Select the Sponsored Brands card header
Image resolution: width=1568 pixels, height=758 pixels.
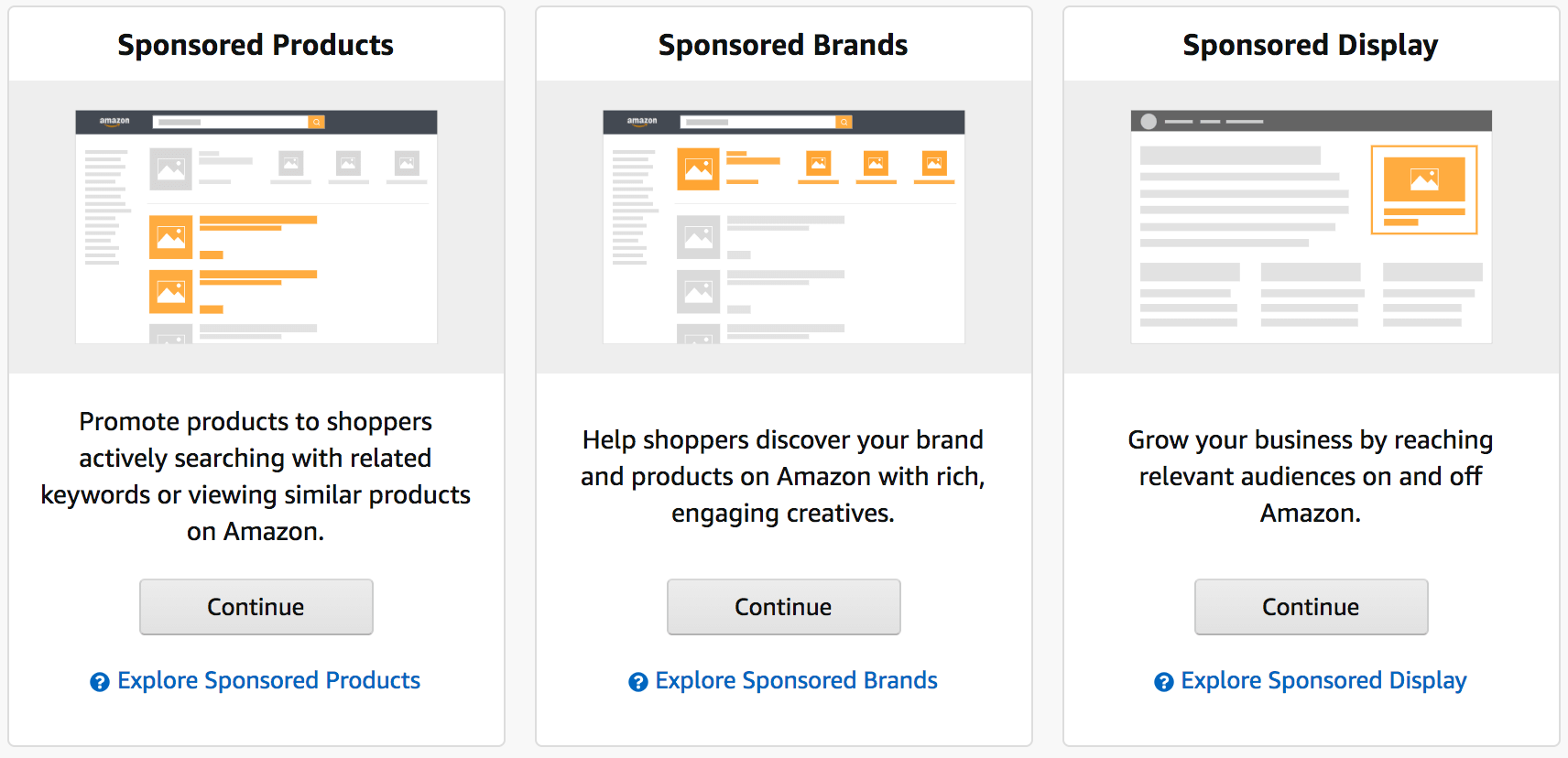(782, 44)
